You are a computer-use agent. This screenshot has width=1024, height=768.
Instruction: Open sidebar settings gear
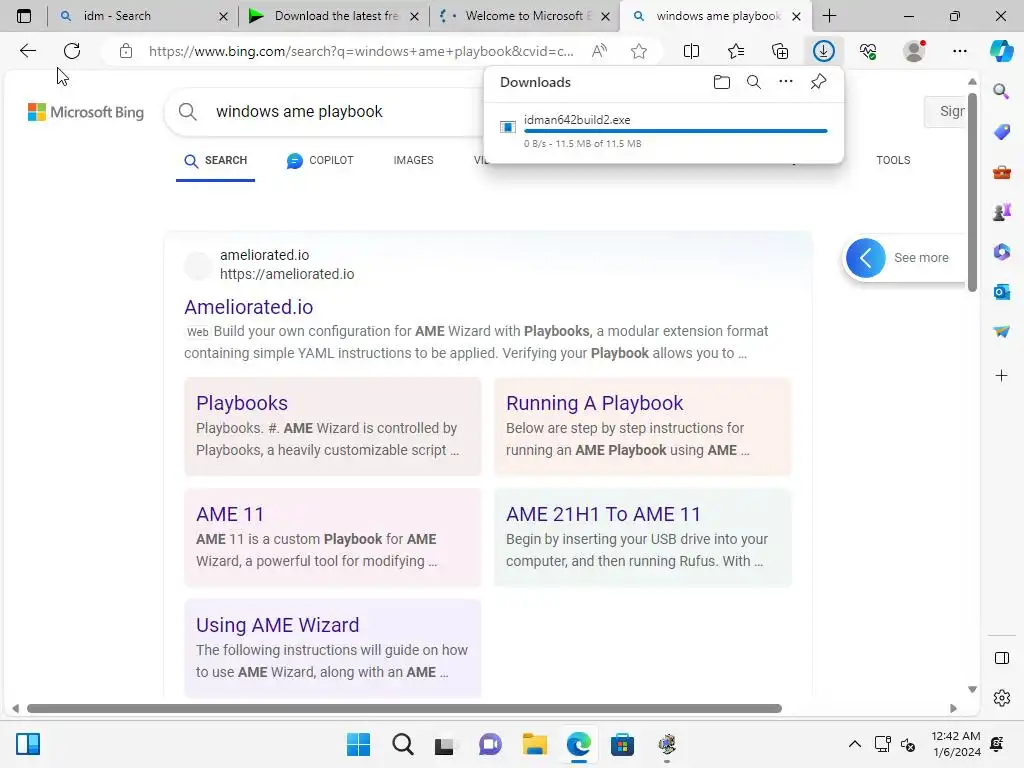(x=1001, y=698)
